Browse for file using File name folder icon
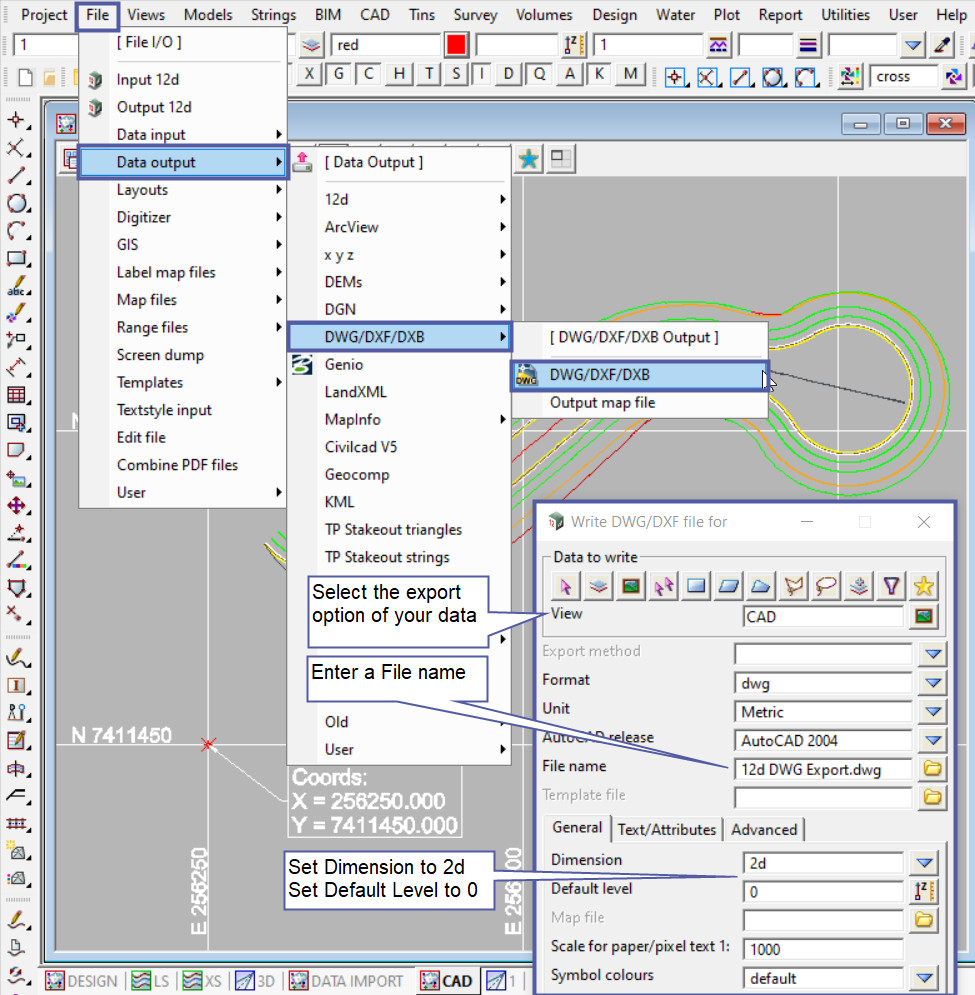The image size is (975, 995). coord(932,769)
